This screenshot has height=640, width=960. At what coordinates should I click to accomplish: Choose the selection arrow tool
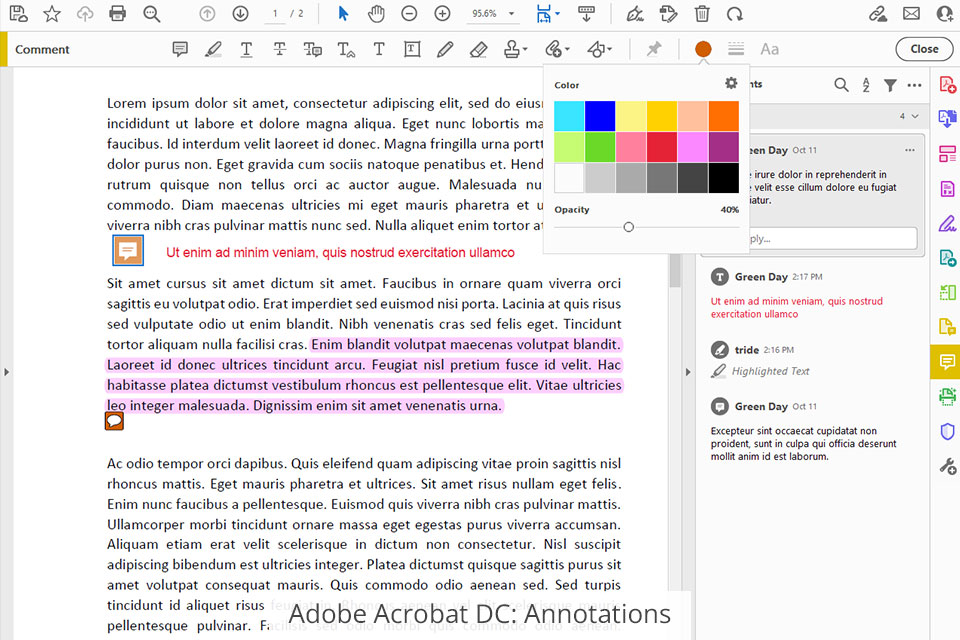click(343, 13)
